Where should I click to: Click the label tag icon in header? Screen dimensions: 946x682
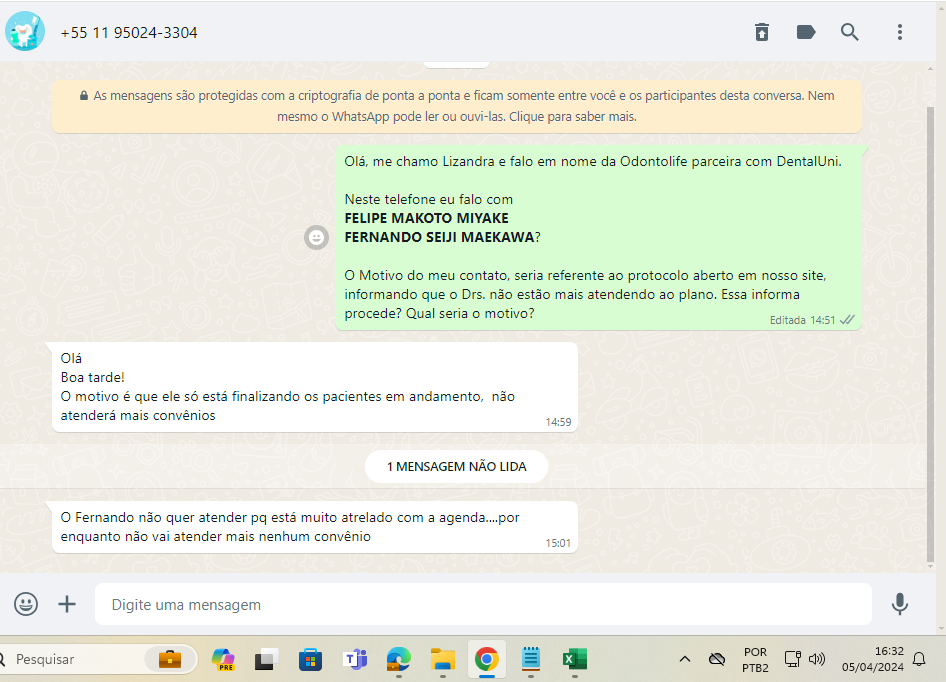click(806, 32)
